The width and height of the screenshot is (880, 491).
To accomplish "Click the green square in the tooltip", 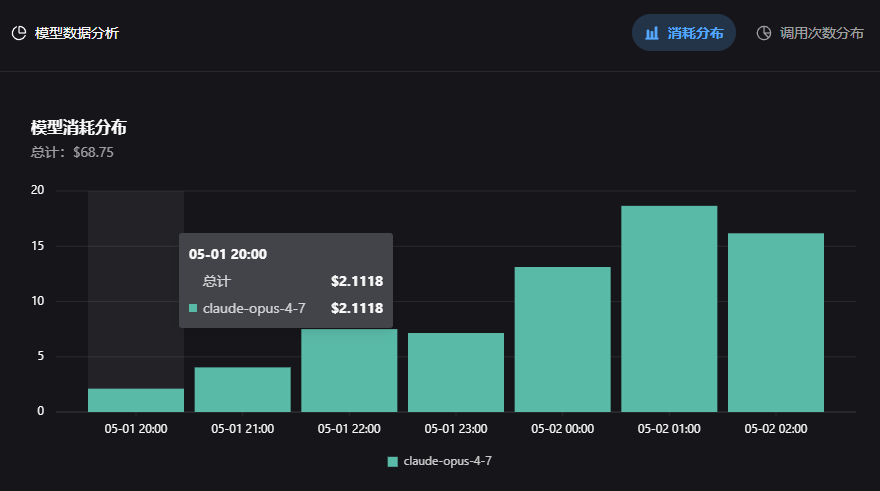I will pyautogui.click(x=193, y=308).
